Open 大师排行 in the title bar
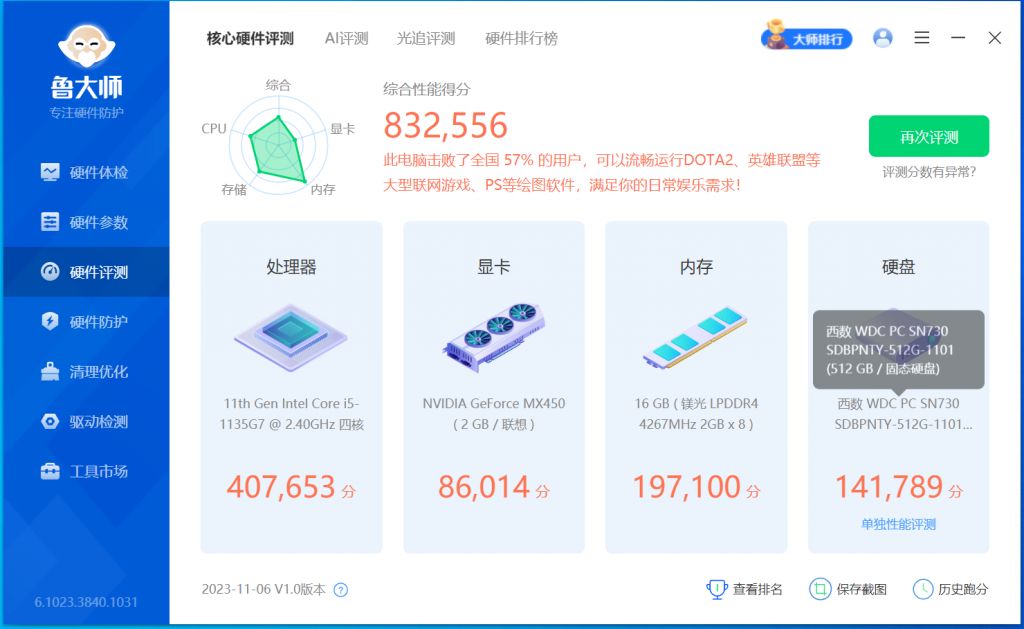 [806, 38]
